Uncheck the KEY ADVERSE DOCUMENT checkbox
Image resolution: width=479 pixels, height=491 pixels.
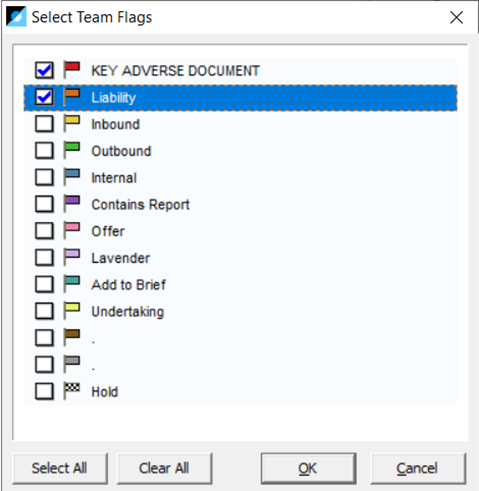point(44,70)
